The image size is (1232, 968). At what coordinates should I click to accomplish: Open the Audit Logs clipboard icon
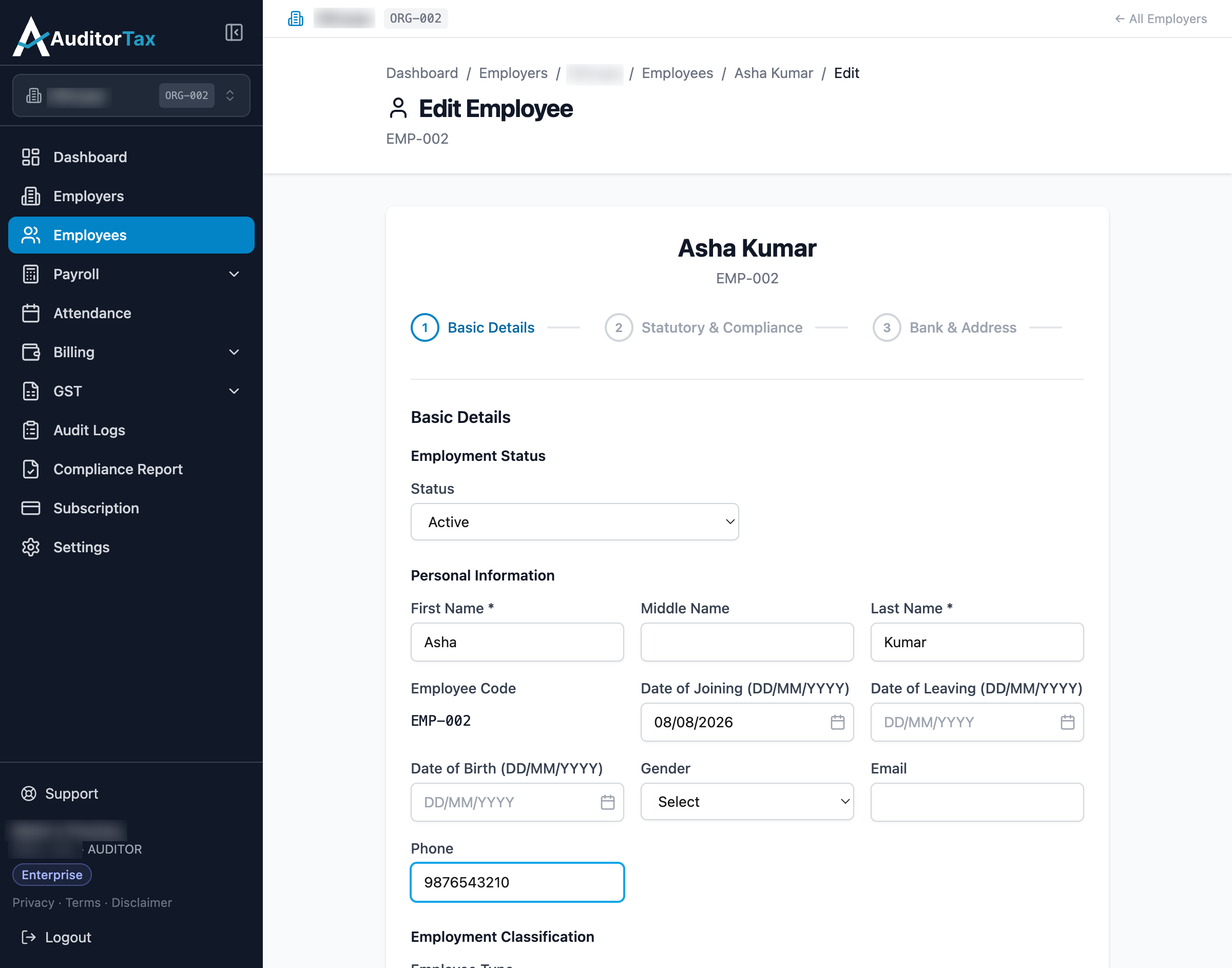pyautogui.click(x=31, y=430)
